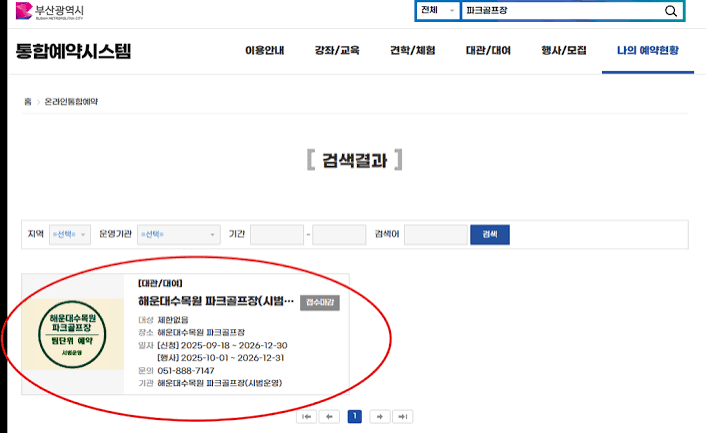Screen dimensions: 706x433
Task: Open the 대관/대여 menu
Action: tap(488, 50)
